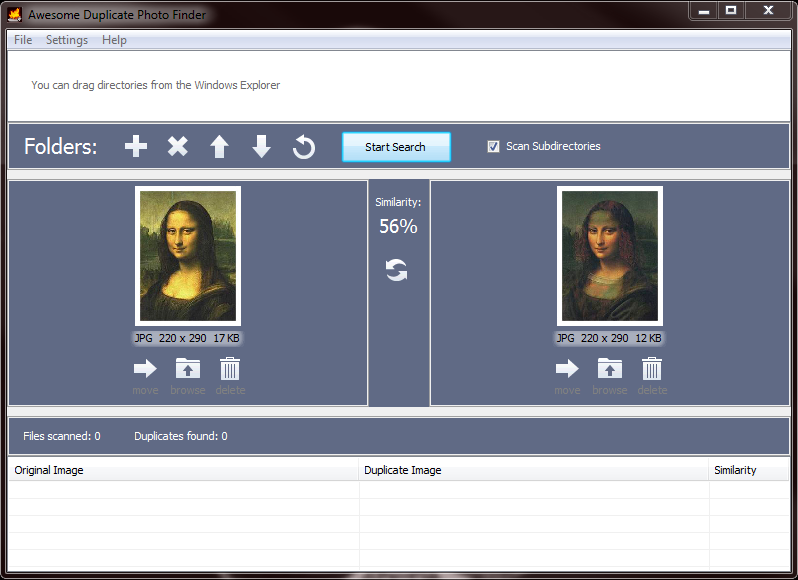Click the move arrow under right image

pos(567,369)
